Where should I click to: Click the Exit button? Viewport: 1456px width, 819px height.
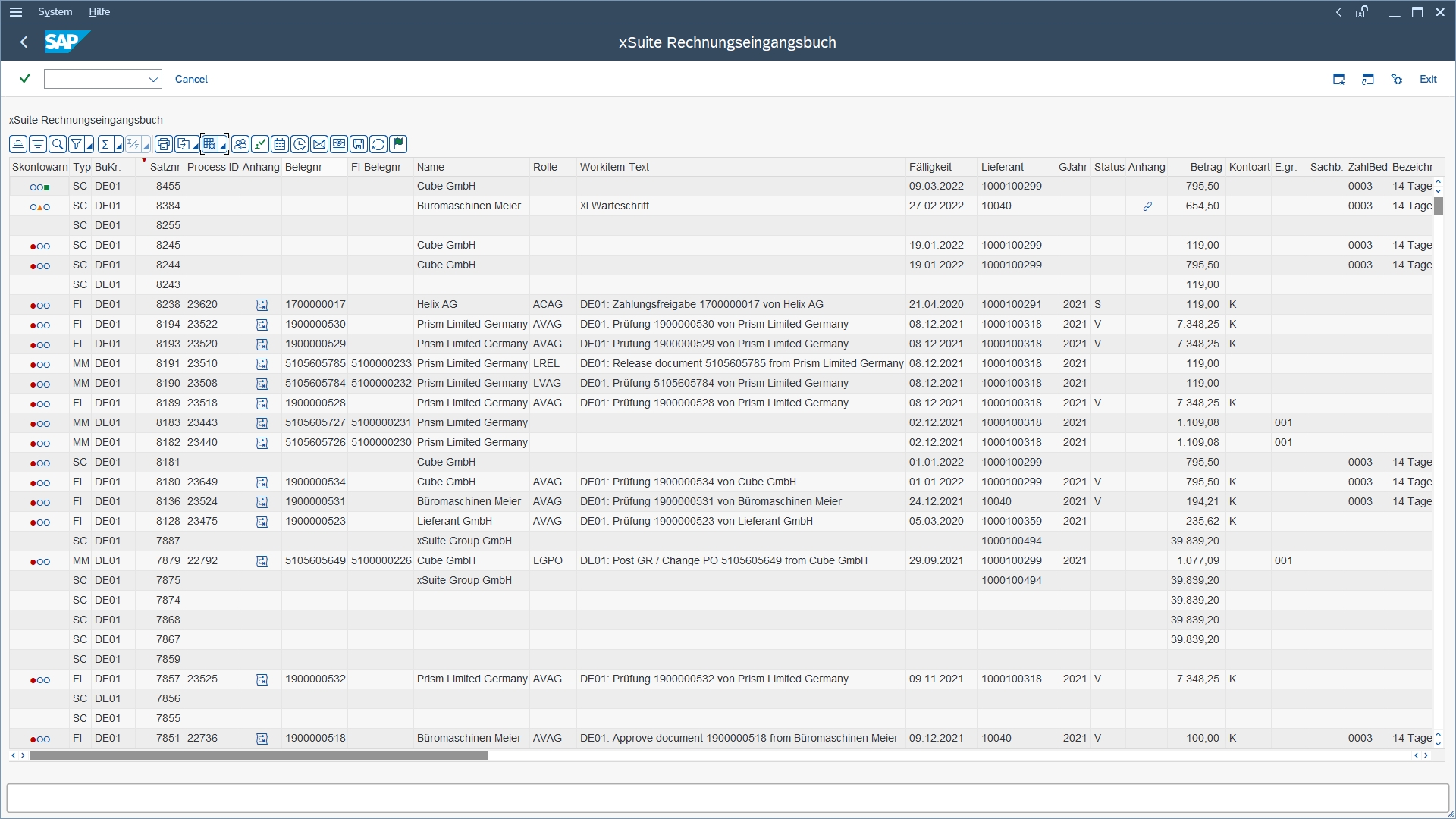pyautogui.click(x=1428, y=79)
